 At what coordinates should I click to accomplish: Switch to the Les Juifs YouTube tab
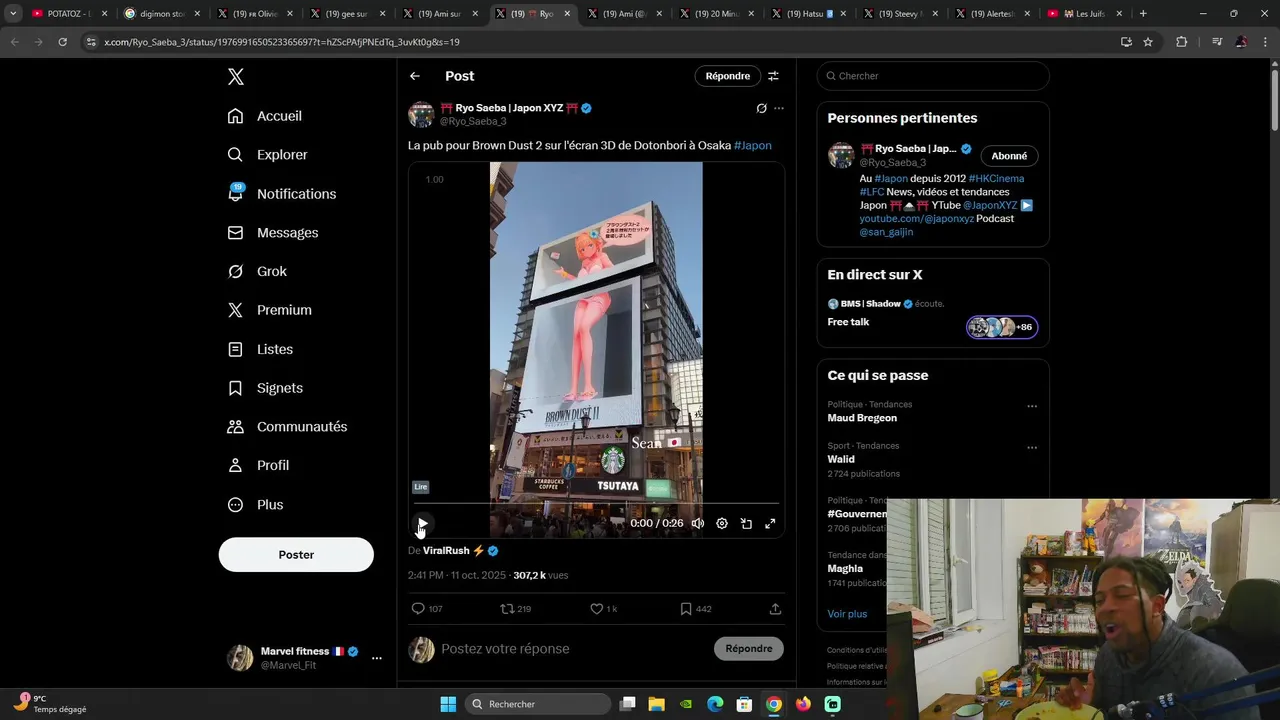[x=1086, y=14]
